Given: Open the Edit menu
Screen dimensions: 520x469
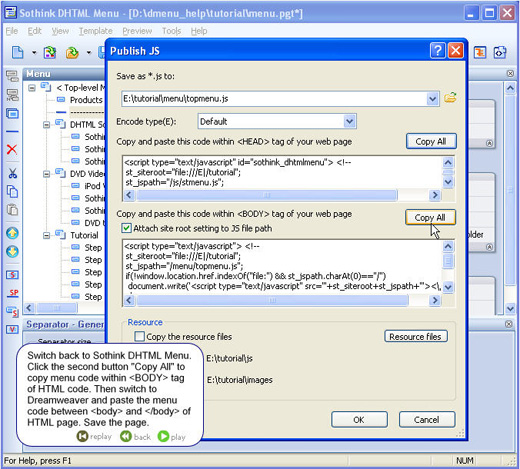Looking at the screenshot, I should coord(34,31).
